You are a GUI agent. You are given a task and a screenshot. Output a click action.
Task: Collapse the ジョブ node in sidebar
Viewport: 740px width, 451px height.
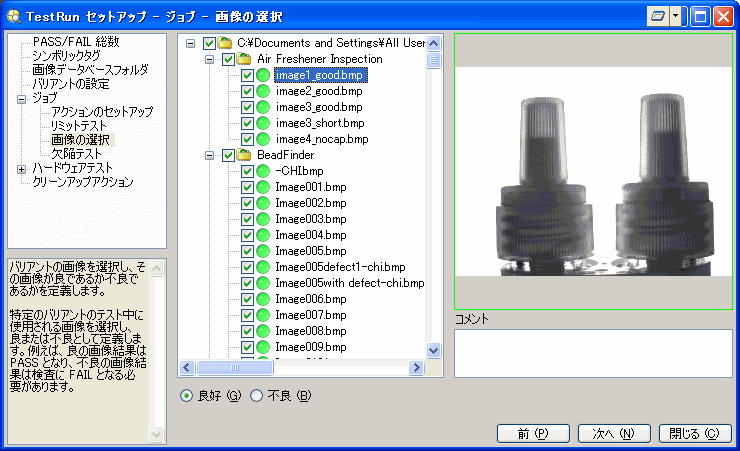tap(22, 98)
